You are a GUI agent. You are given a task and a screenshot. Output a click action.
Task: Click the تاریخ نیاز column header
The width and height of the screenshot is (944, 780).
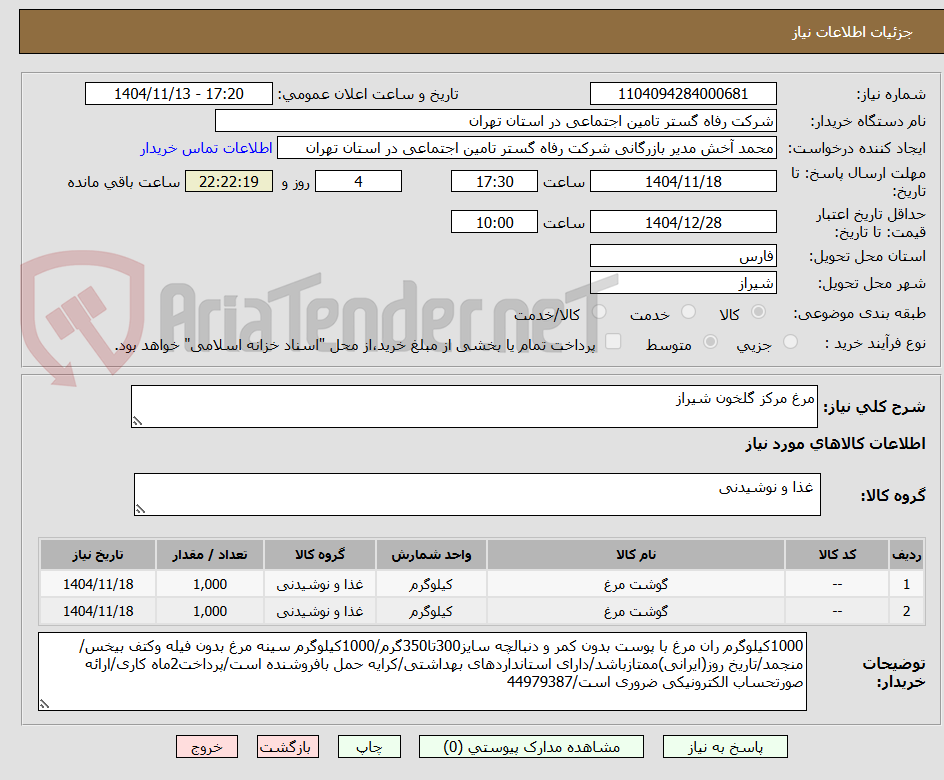(x=98, y=555)
